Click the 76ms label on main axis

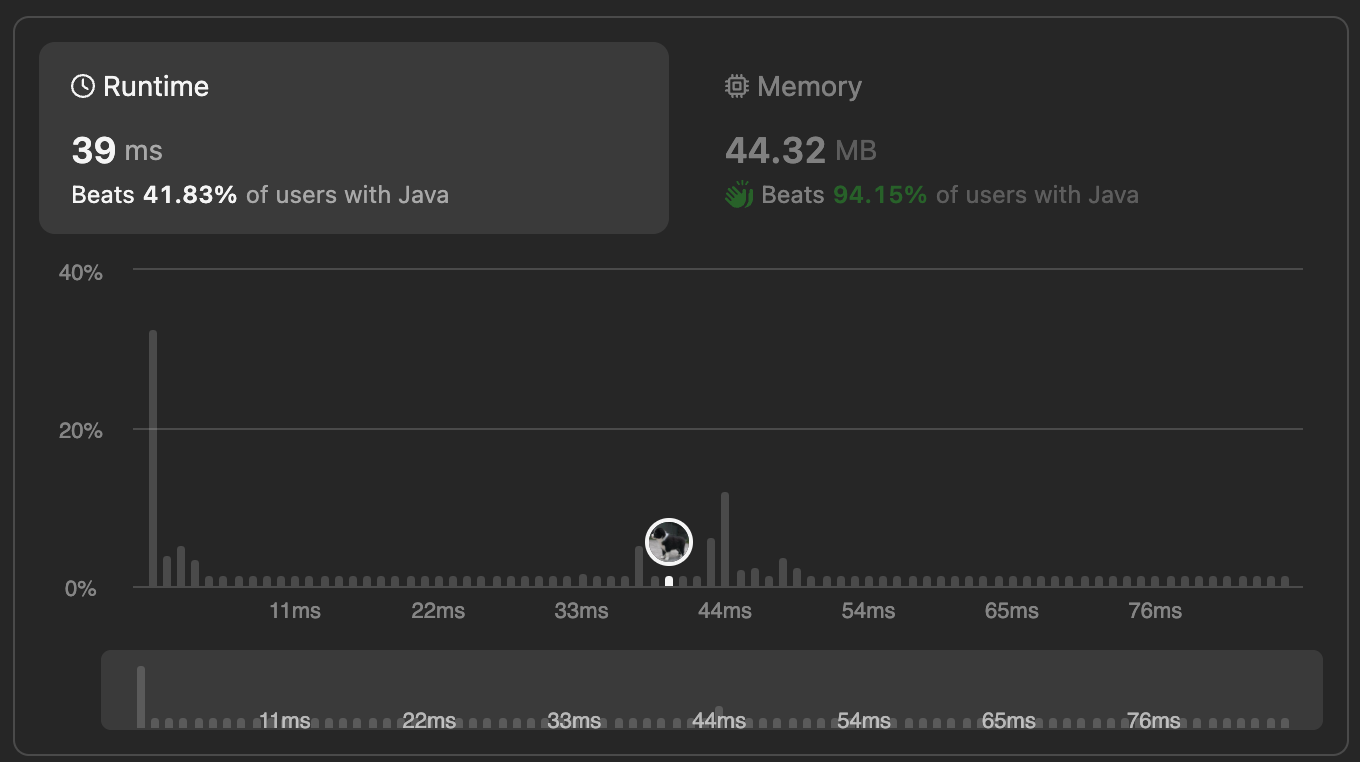click(x=1155, y=610)
